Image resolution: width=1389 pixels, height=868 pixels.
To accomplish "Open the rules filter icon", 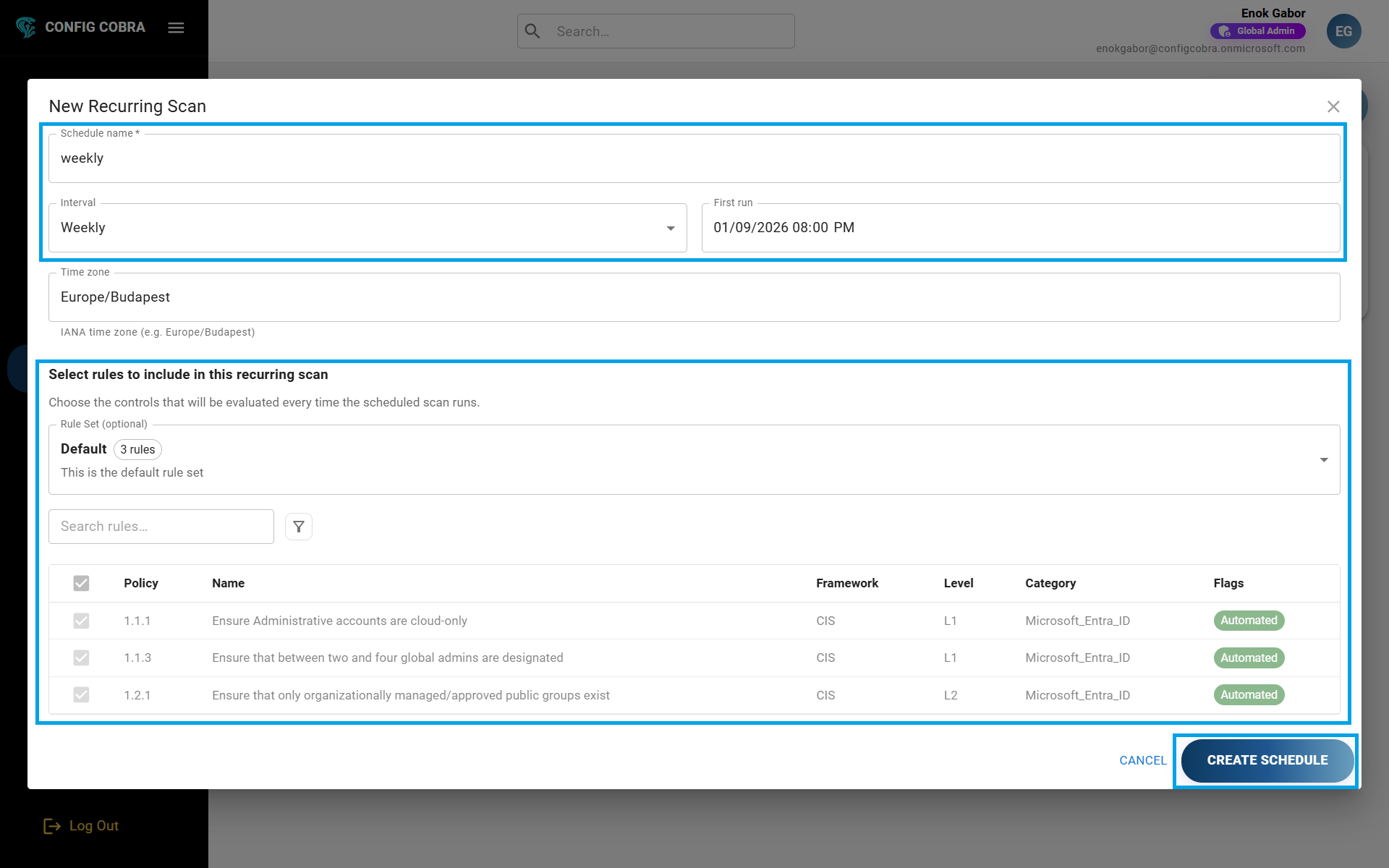I will point(298,526).
